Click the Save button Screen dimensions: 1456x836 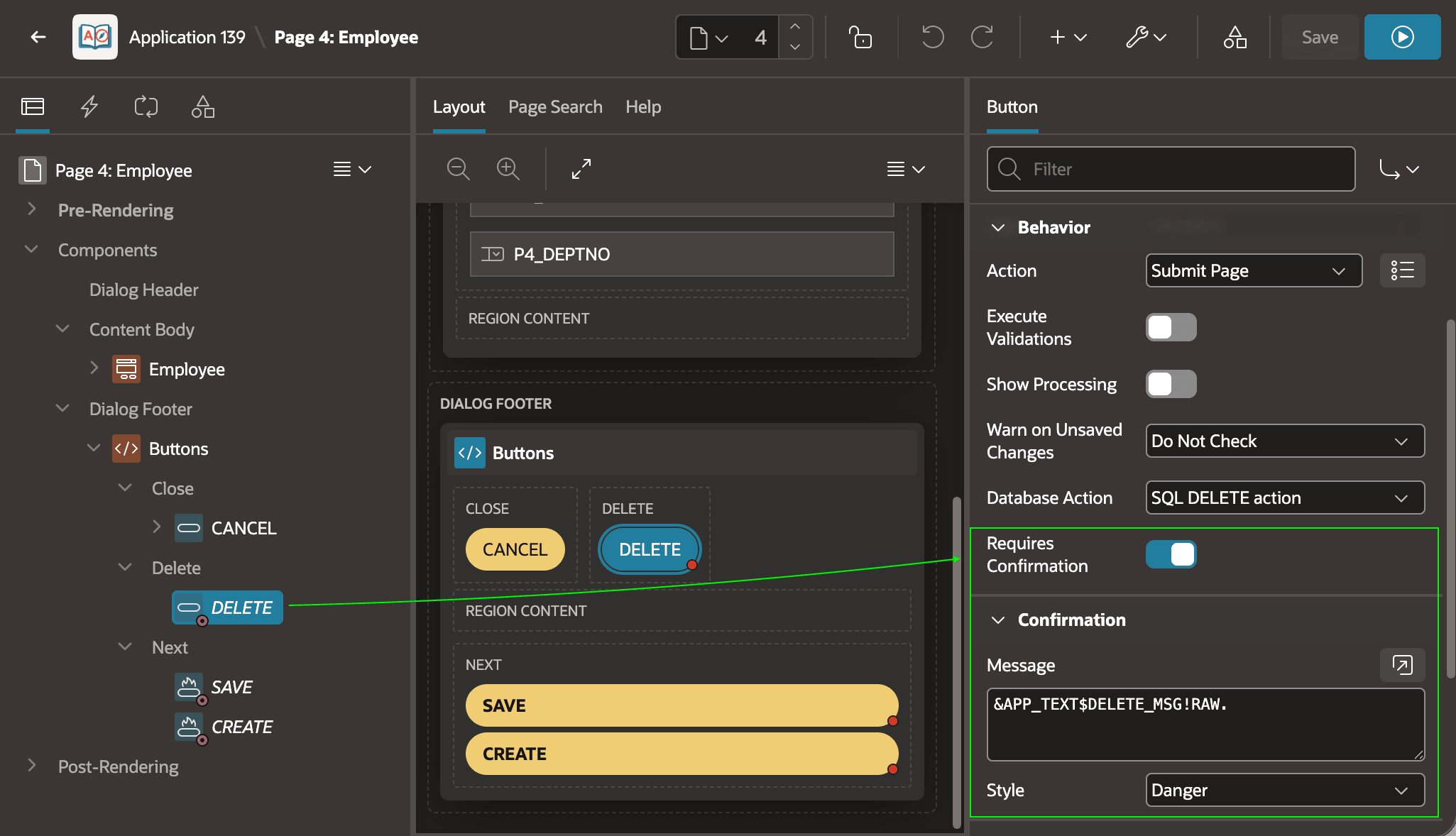[1320, 37]
